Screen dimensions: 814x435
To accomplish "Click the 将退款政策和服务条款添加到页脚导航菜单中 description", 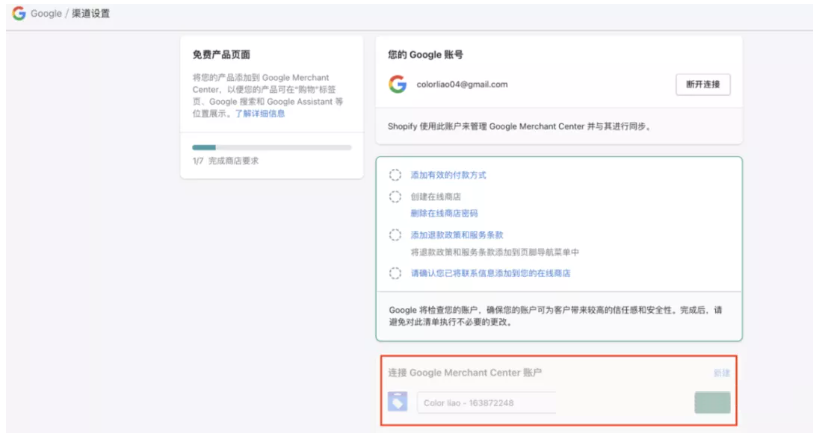I will pyautogui.click(x=495, y=252).
